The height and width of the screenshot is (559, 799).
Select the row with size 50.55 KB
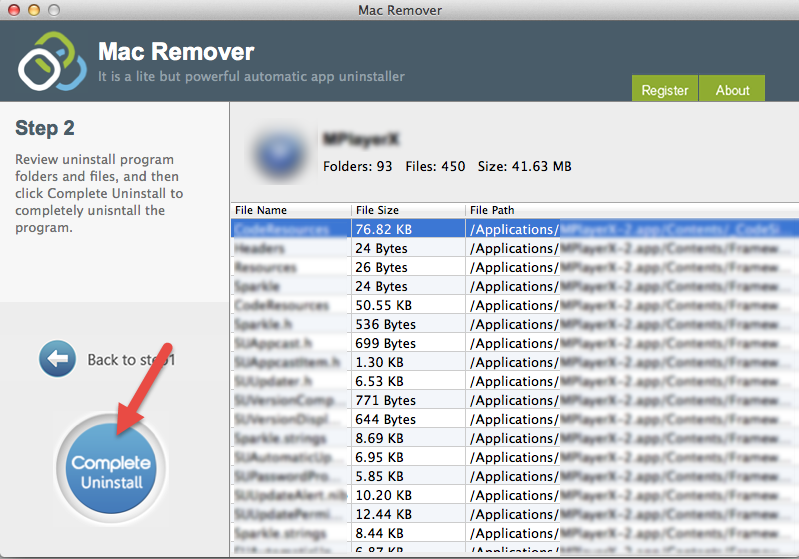(x=515, y=305)
